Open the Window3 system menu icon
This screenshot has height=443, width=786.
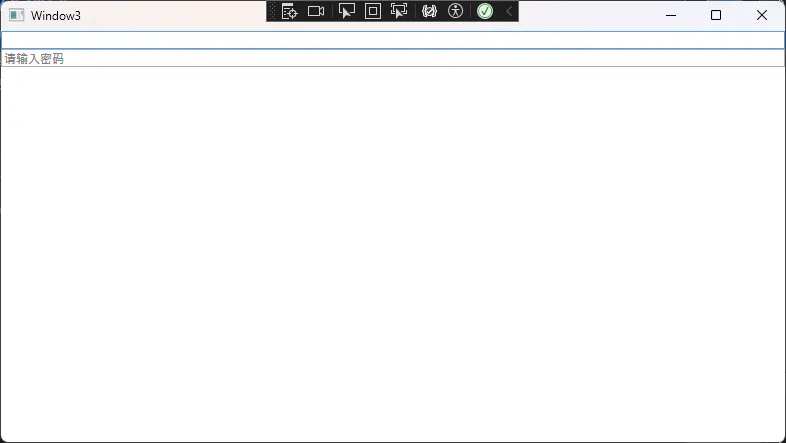pos(16,15)
